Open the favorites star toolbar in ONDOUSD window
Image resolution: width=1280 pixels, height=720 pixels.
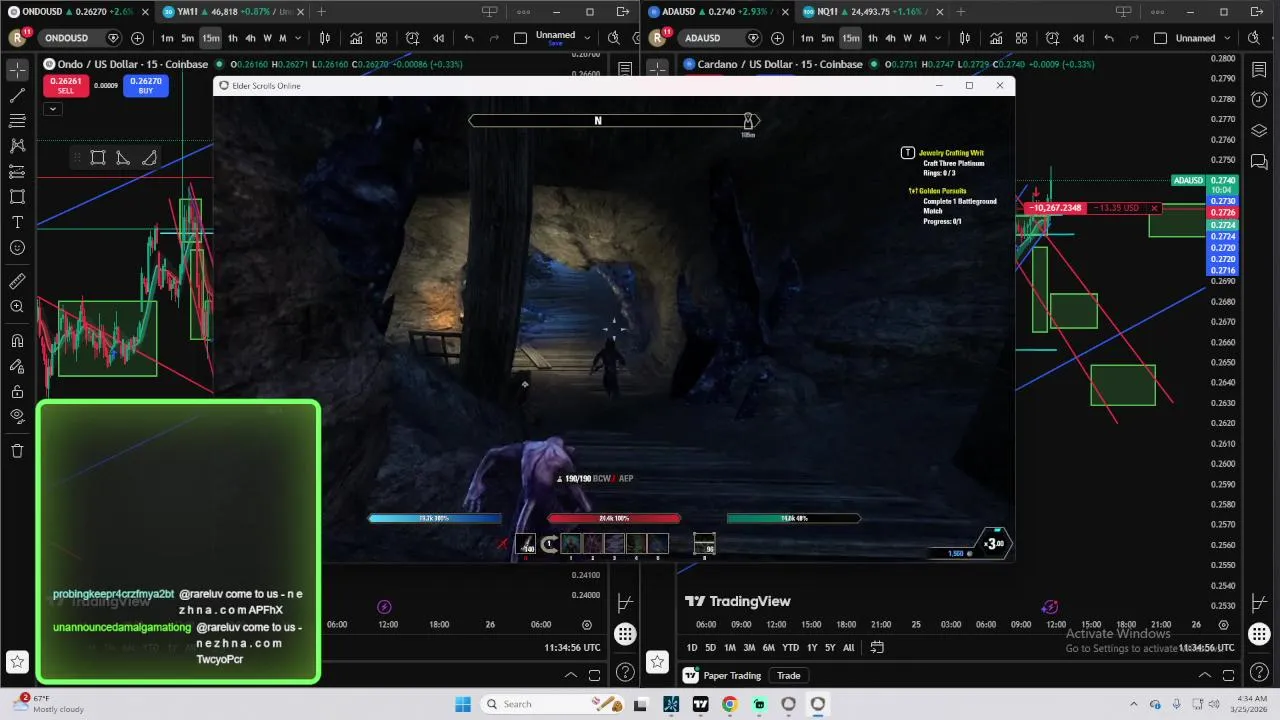[17, 661]
